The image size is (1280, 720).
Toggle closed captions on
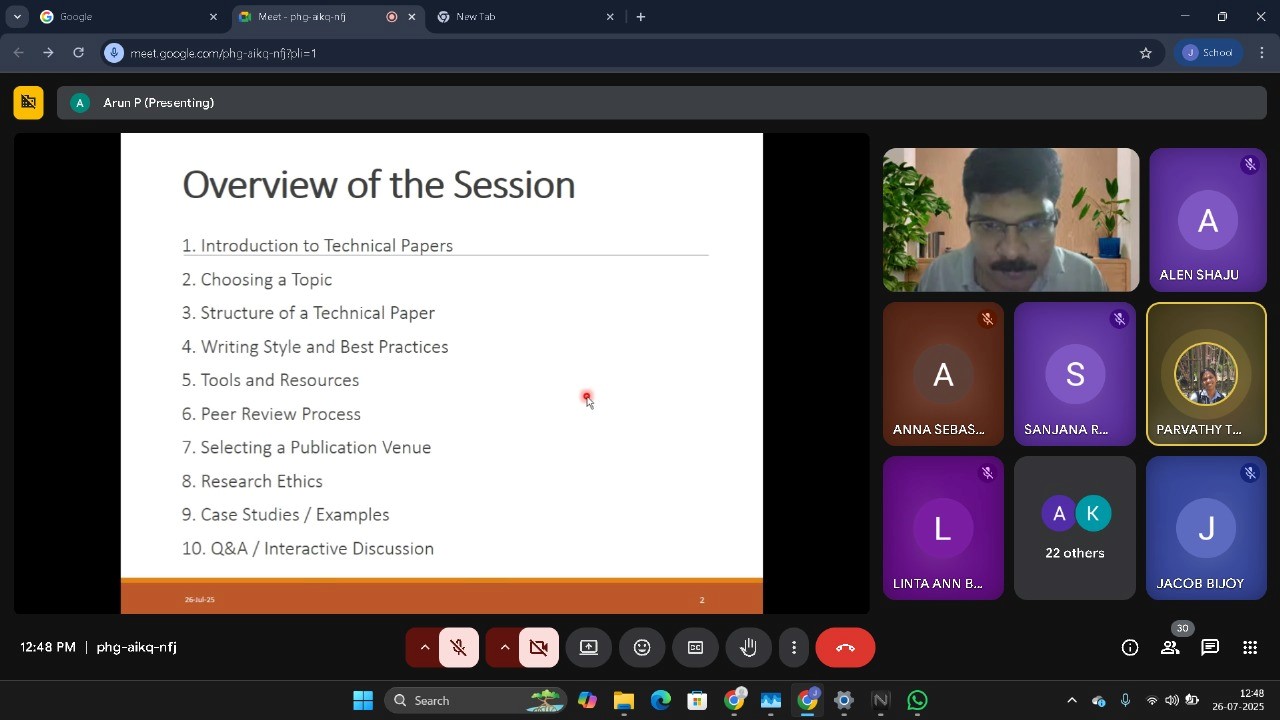(x=695, y=648)
